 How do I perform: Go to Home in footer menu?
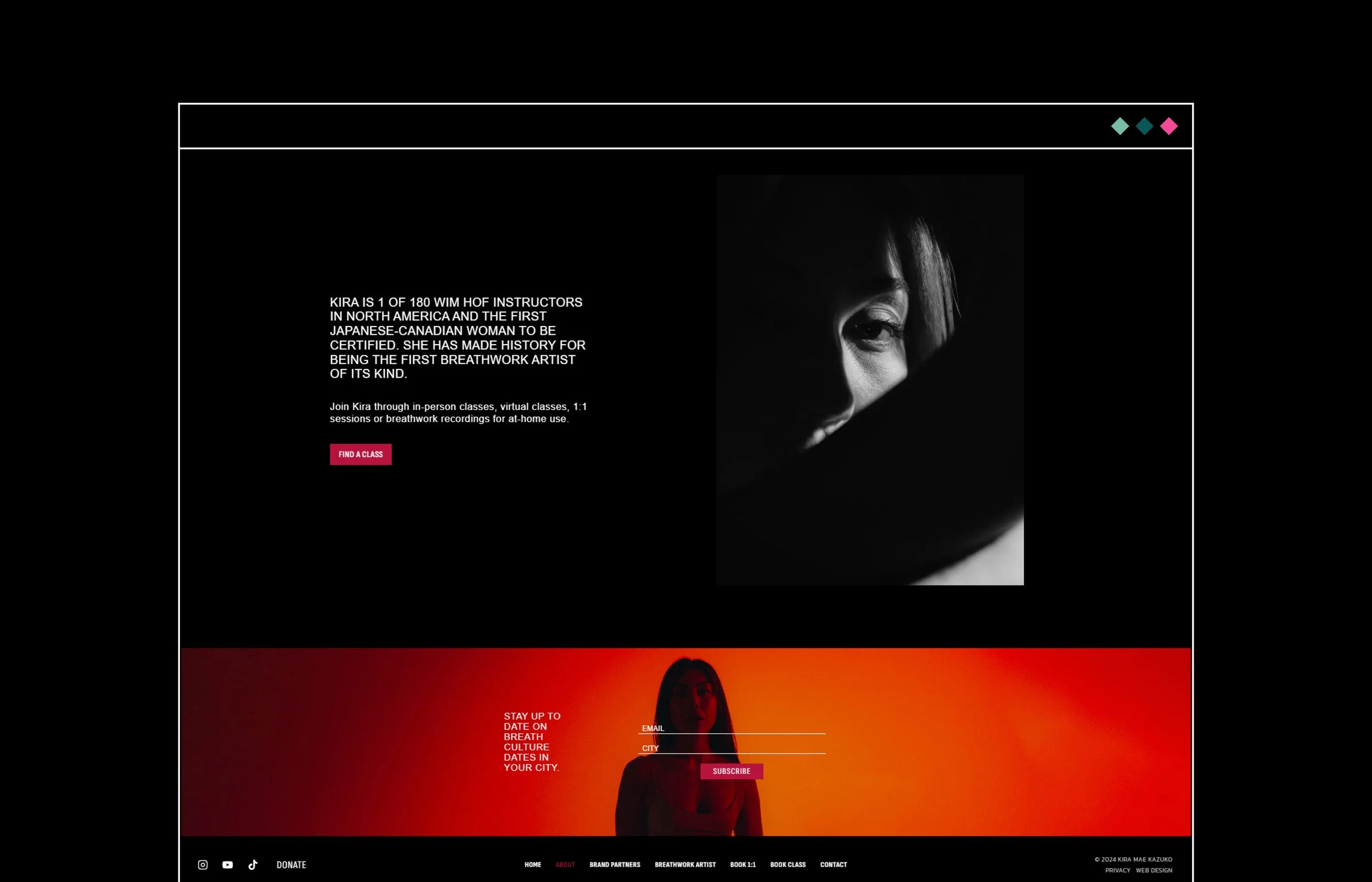click(532, 865)
